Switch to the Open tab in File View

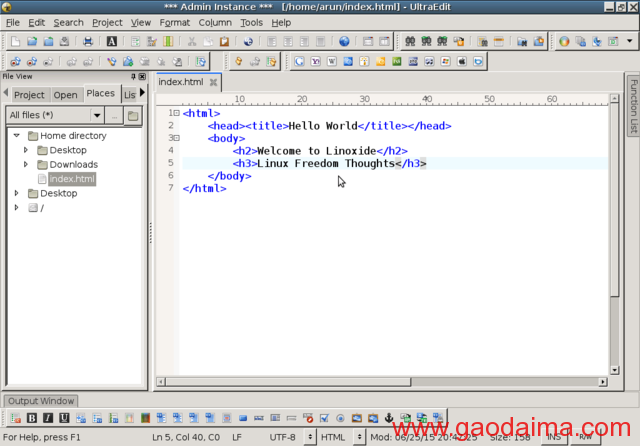(65, 95)
